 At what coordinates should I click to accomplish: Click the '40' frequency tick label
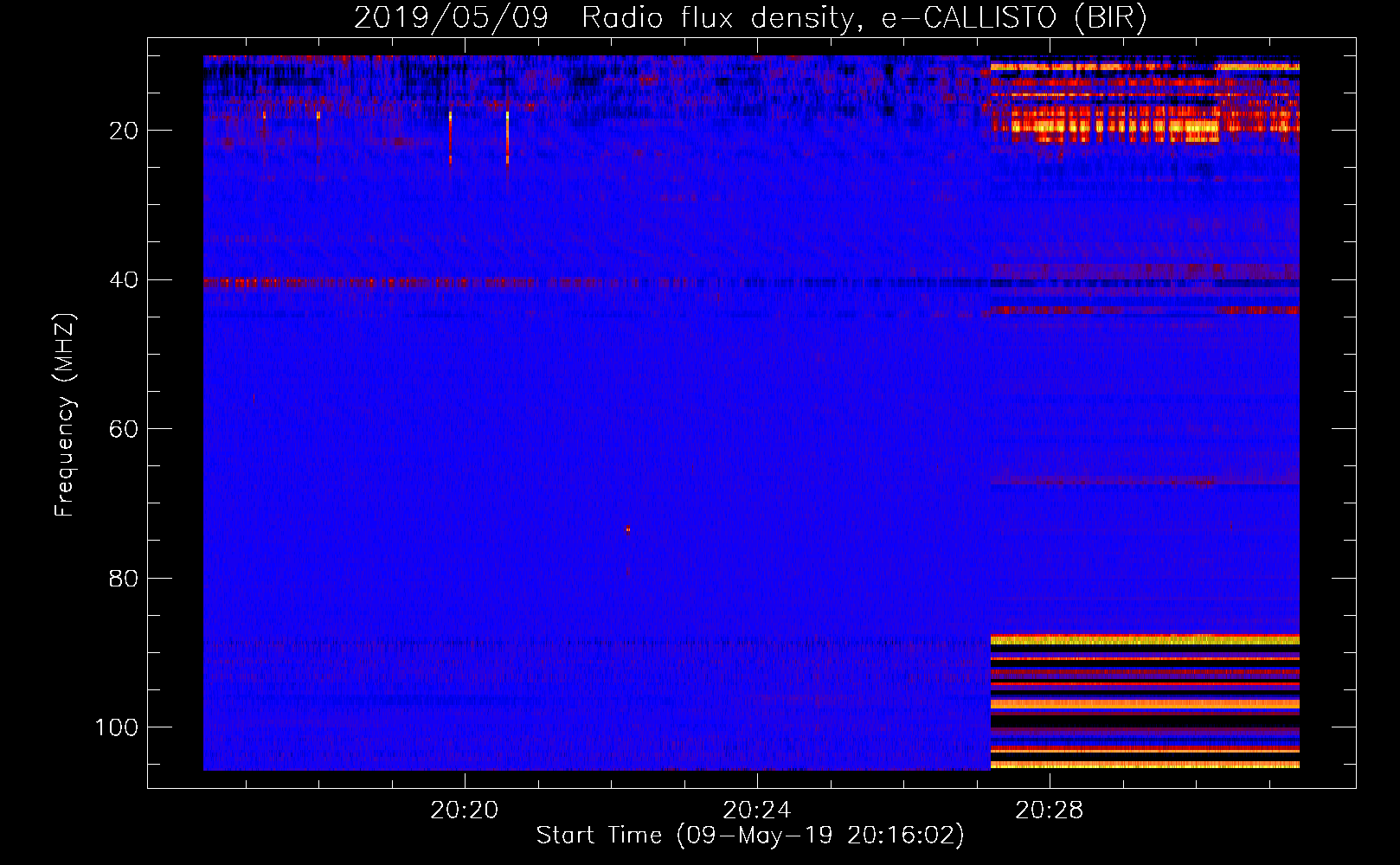(124, 279)
